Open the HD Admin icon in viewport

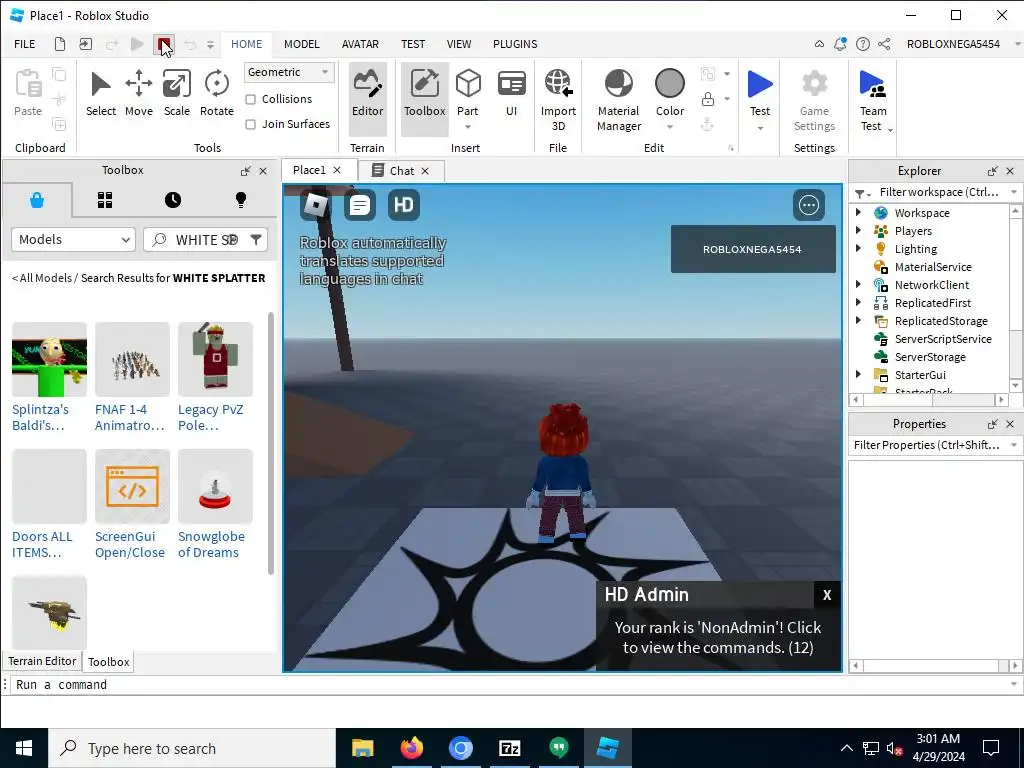point(404,205)
